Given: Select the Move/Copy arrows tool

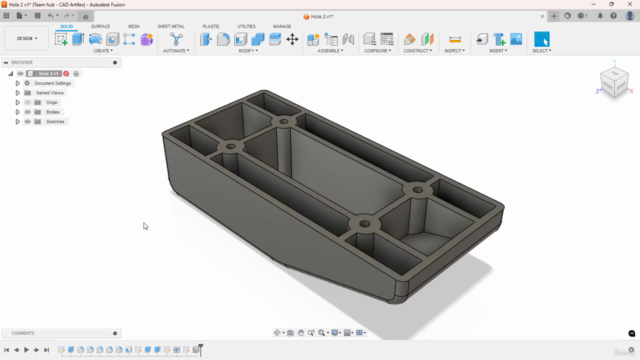Looking at the screenshot, I should [x=292, y=39].
